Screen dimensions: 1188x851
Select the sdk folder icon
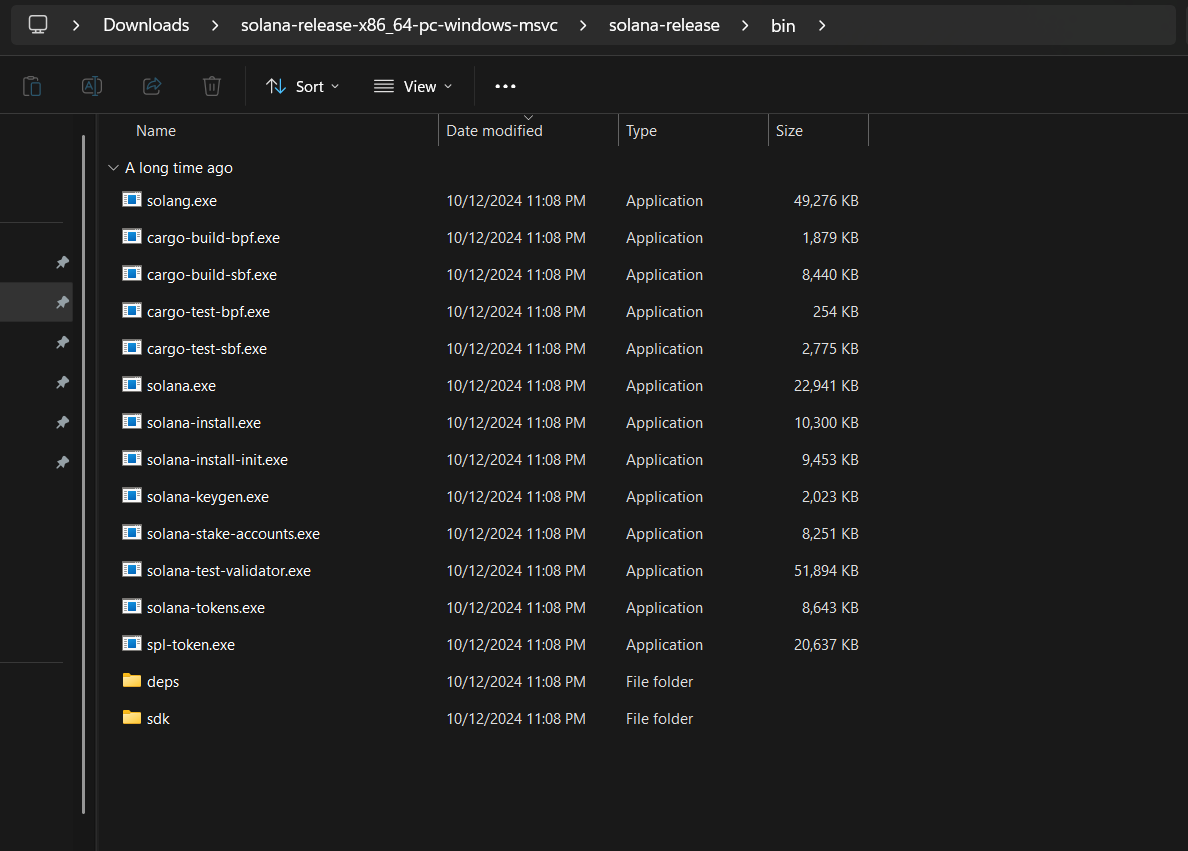point(131,718)
